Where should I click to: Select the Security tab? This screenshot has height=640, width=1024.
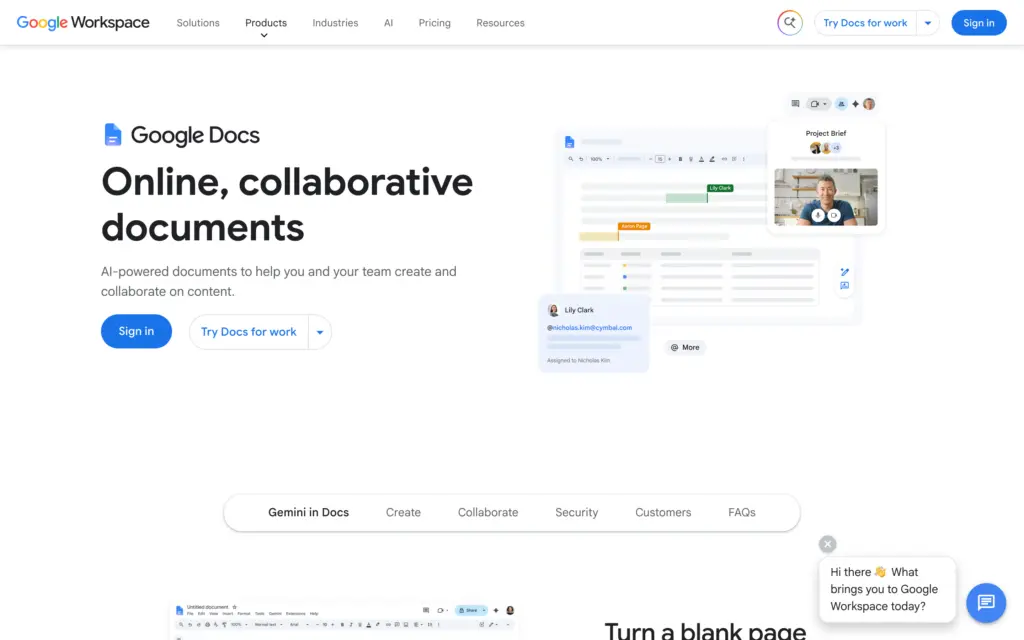pos(577,513)
